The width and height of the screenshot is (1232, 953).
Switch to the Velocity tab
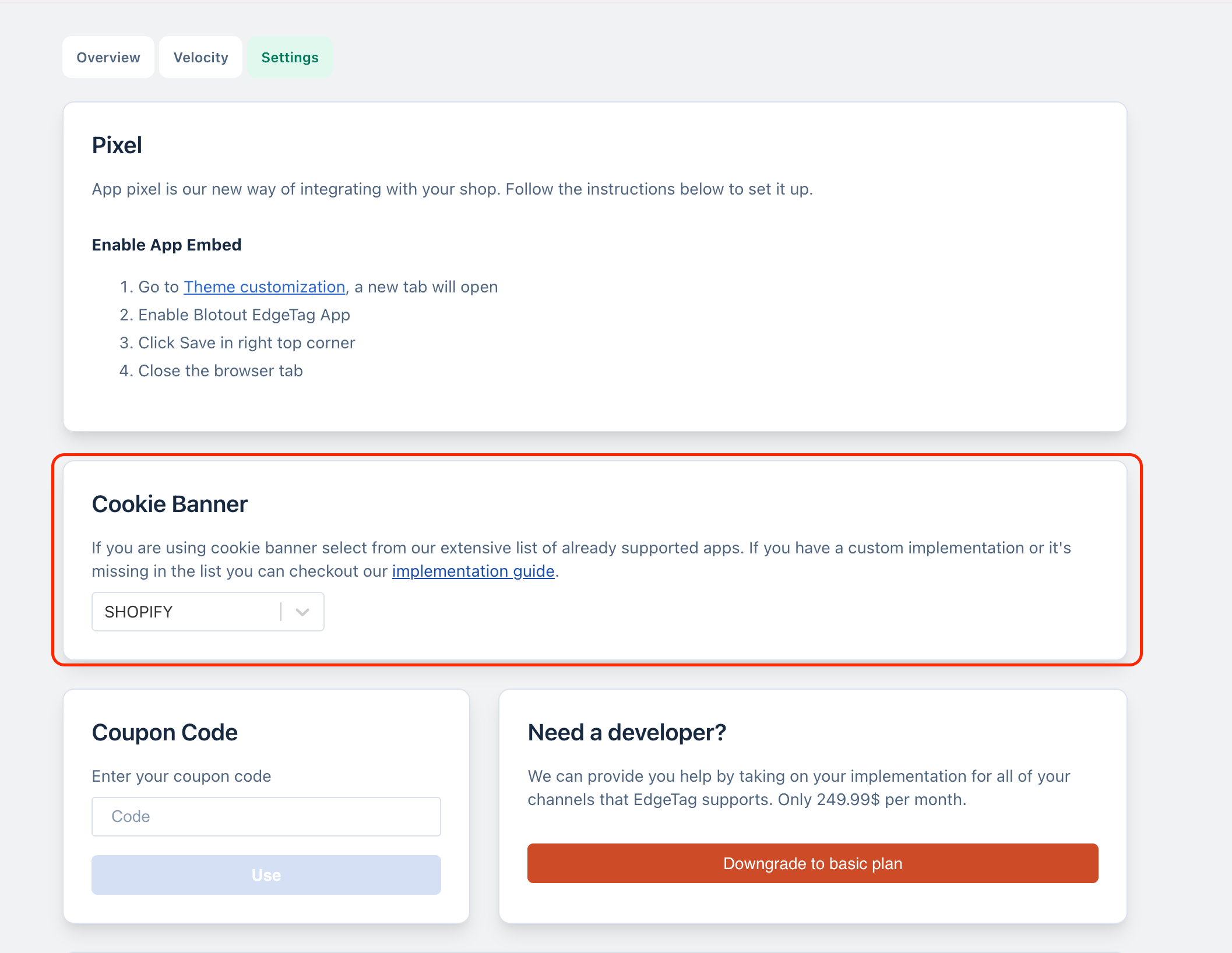200,57
